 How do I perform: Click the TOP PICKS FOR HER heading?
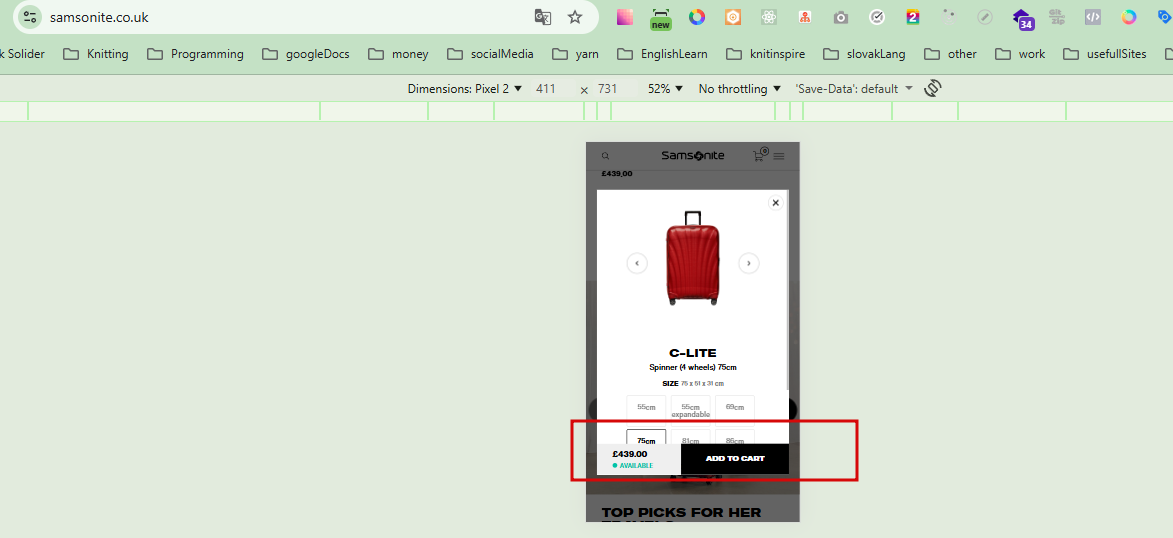(x=682, y=513)
